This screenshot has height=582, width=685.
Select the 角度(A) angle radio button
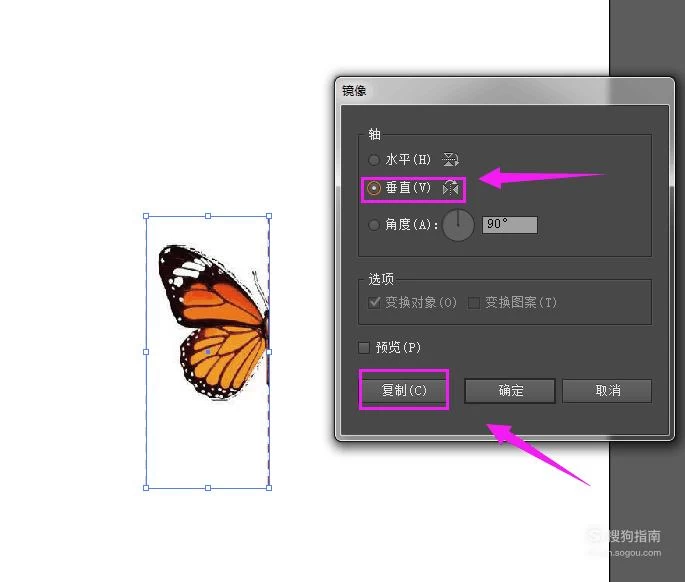(374, 225)
